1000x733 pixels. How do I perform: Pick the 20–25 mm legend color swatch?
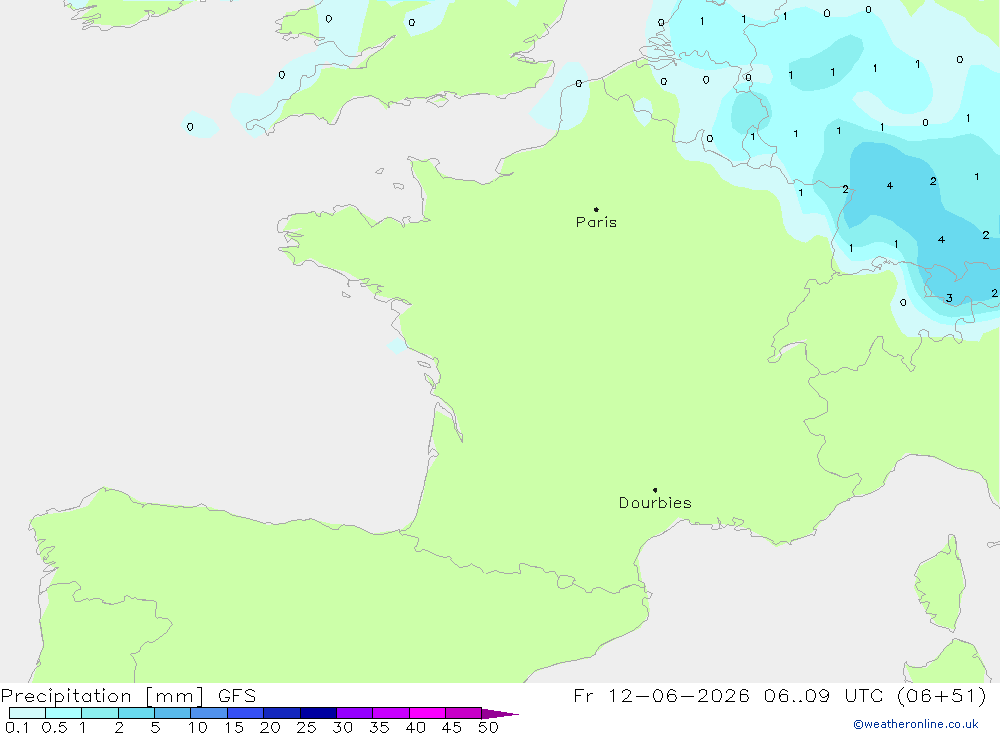coord(282,713)
